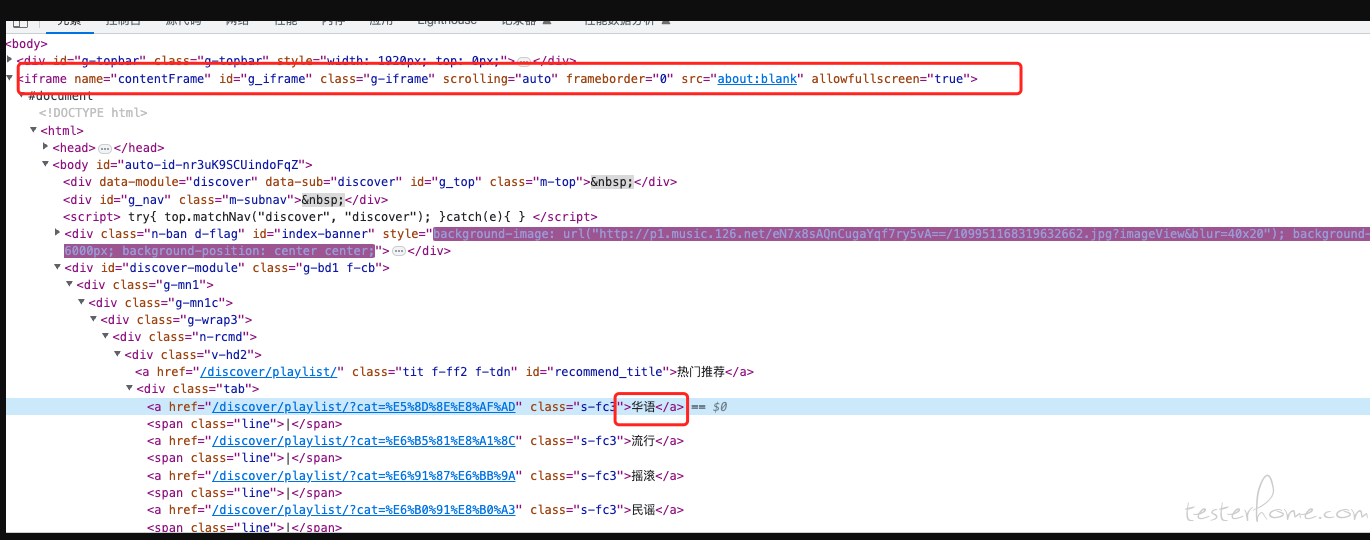Image resolution: width=1370 pixels, height=540 pixels.
Task: Click the span line row below 摇滚
Action: pyautogui.click(x=245, y=493)
